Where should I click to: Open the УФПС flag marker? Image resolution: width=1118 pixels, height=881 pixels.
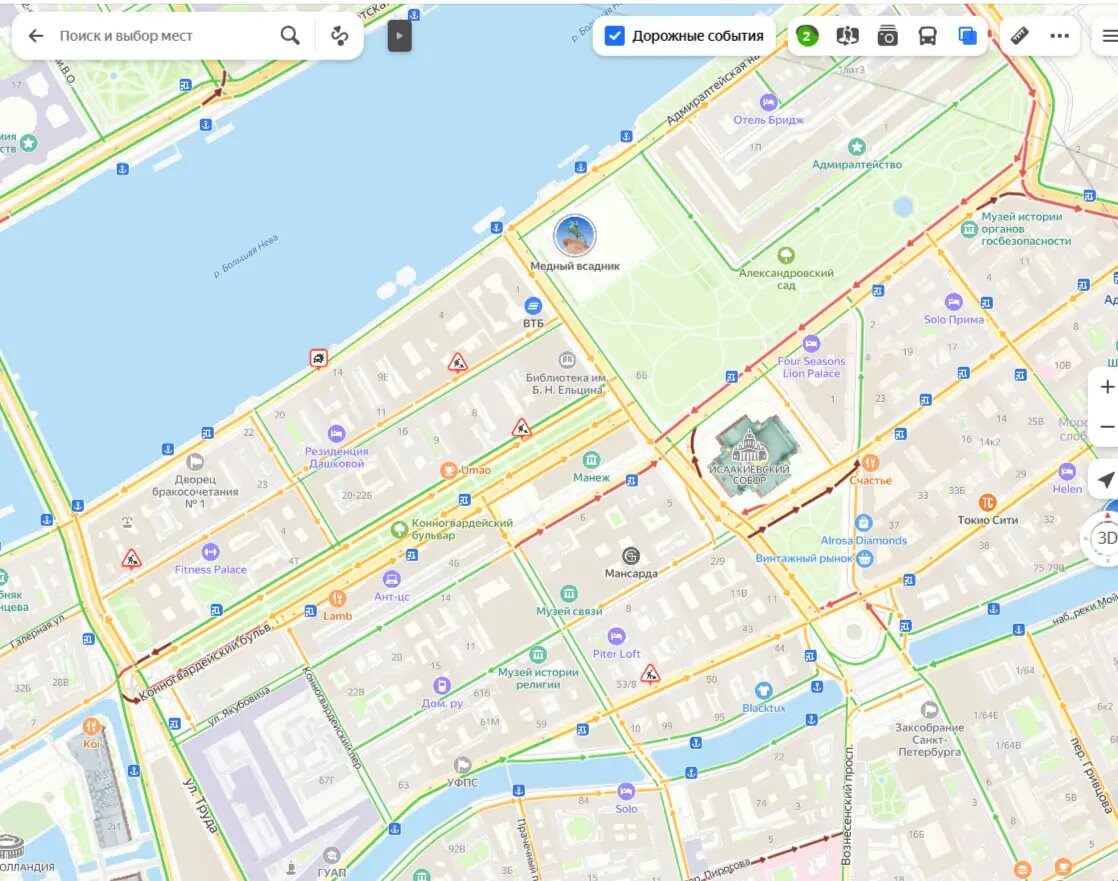tap(462, 765)
